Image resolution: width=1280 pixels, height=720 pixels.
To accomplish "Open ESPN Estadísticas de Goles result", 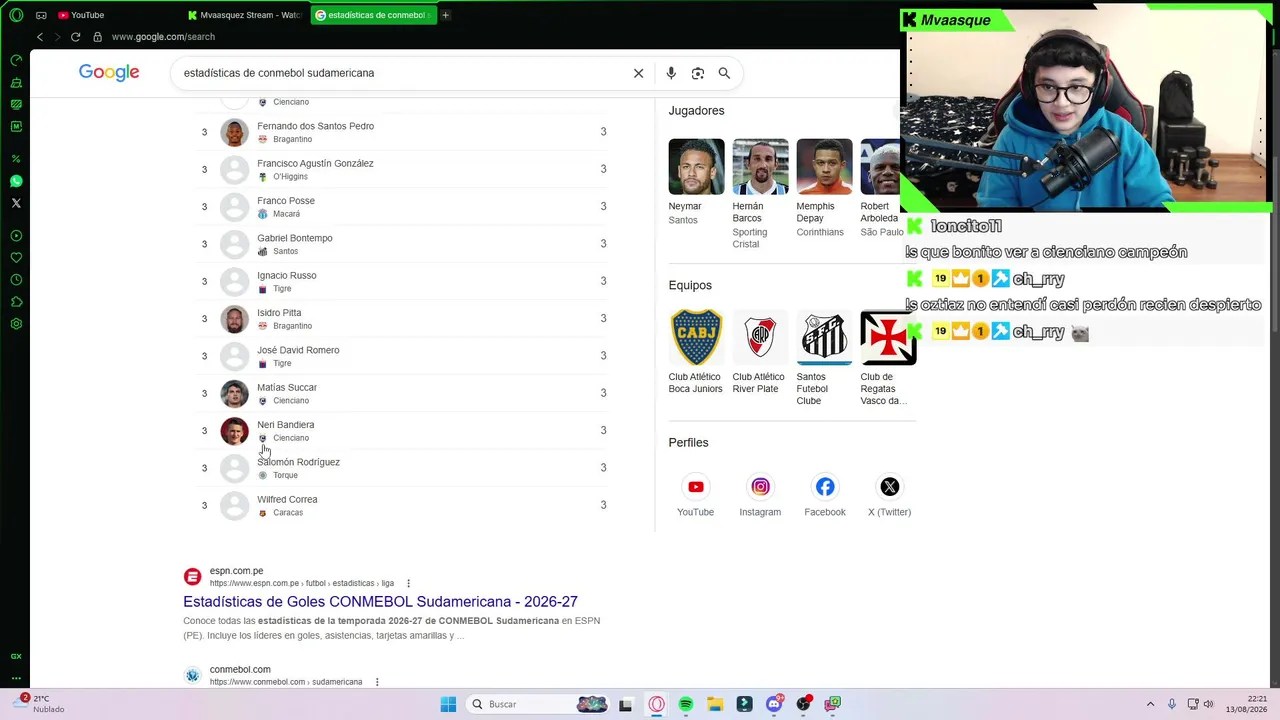I will click(380, 602).
